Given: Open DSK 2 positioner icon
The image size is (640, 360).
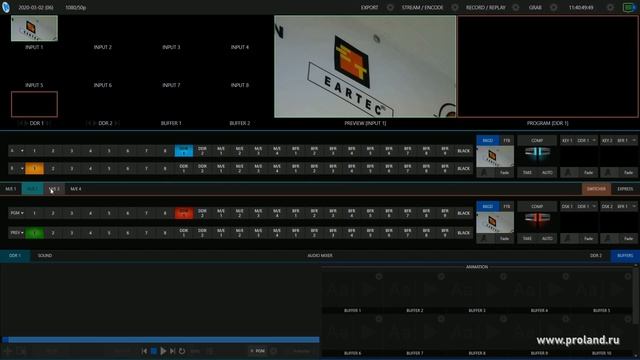Looking at the screenshot, I should 609,238.
